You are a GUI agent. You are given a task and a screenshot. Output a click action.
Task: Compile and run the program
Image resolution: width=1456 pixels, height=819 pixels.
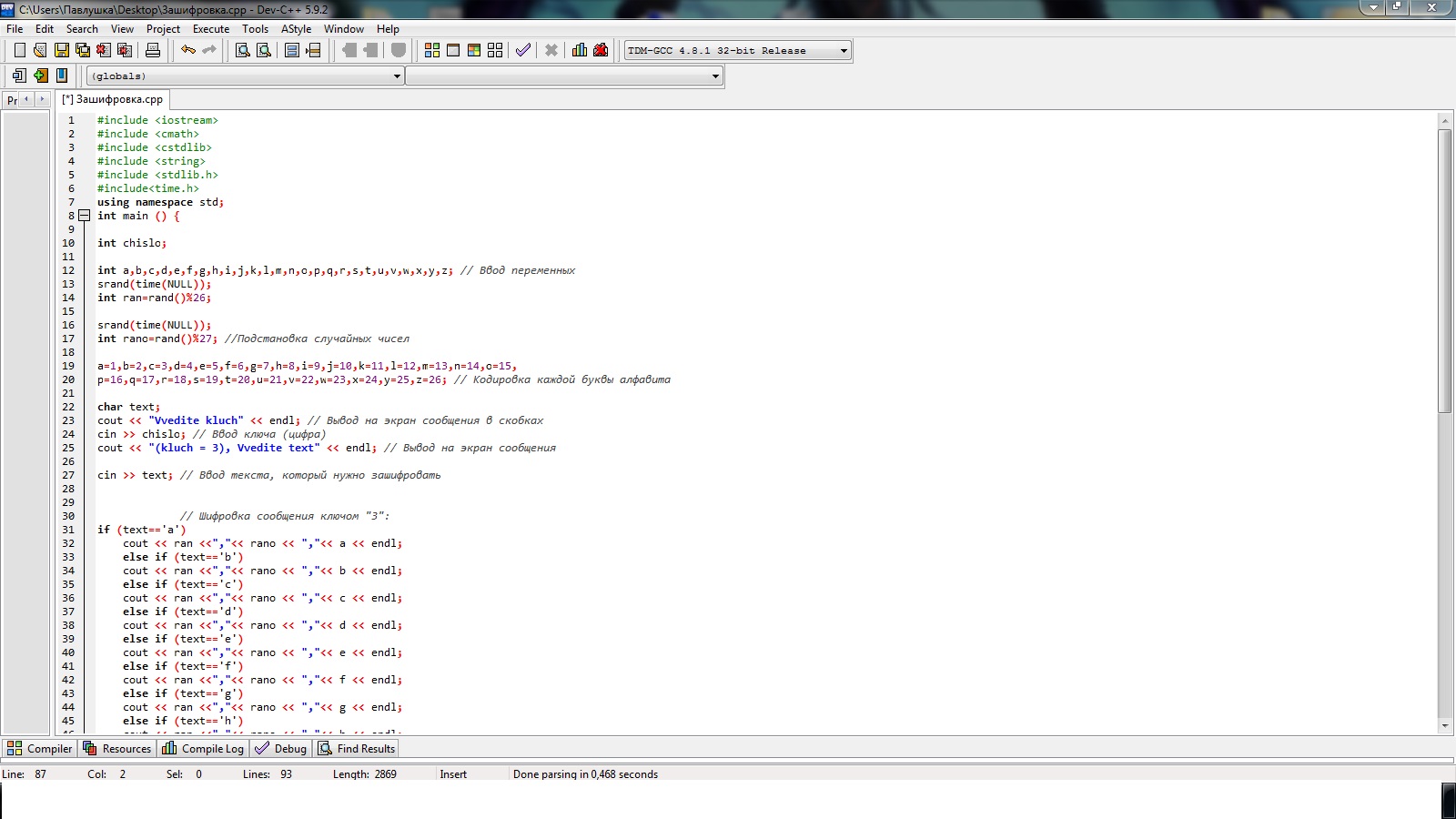tap(474, 50)
